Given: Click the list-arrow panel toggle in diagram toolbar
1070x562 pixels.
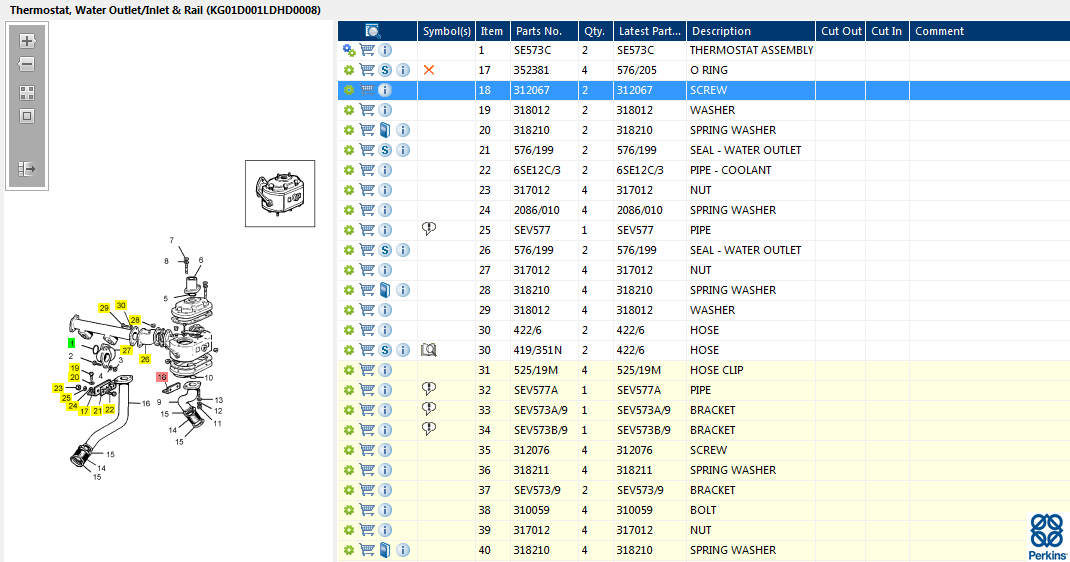Looking at the screenshot, I should point(27,168).
